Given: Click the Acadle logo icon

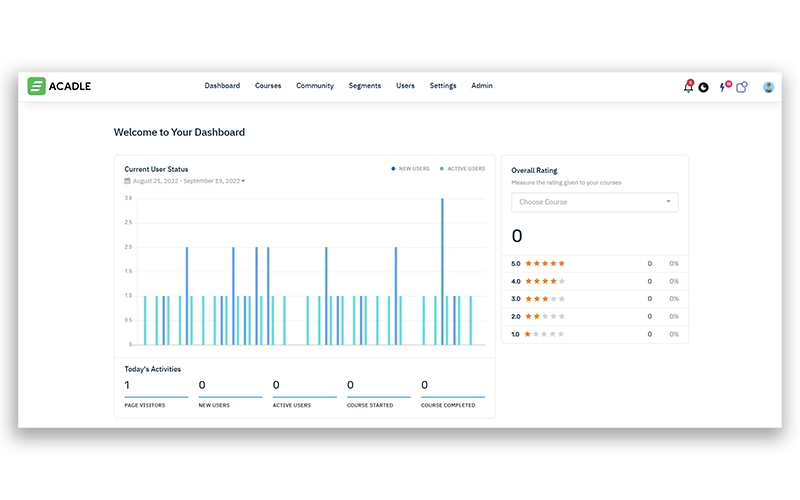Looking at the screenshot, I should pyautogui.click(x=37, y=86).
